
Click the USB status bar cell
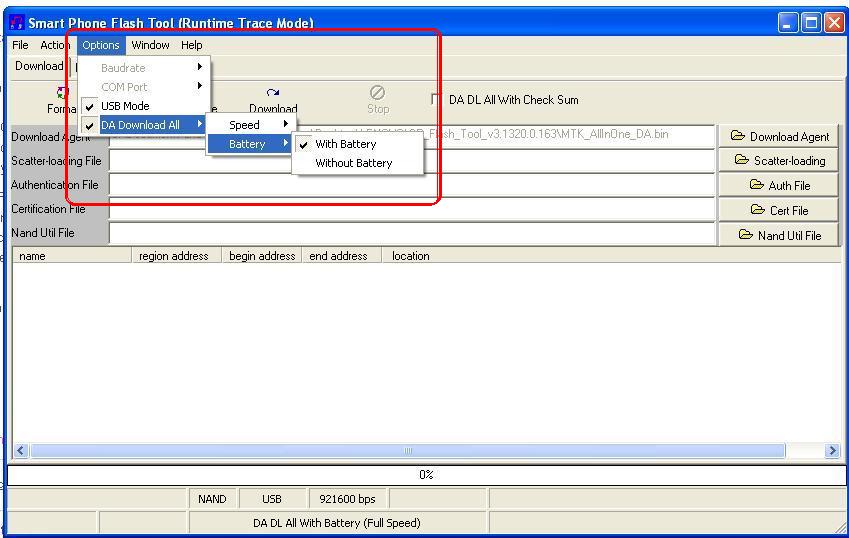tap(271, 499)
